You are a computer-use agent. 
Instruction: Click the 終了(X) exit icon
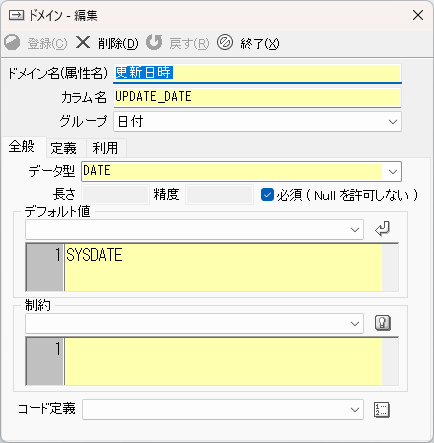225,43
